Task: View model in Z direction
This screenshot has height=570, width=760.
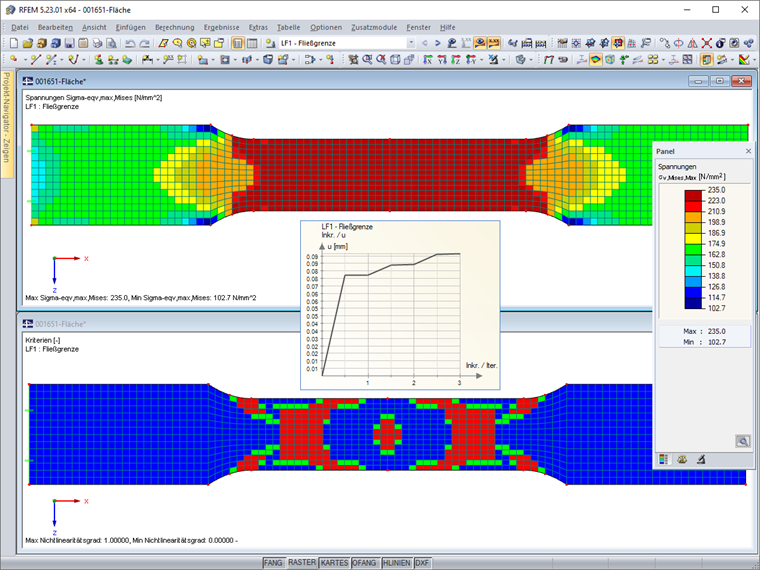Action: 456,60
